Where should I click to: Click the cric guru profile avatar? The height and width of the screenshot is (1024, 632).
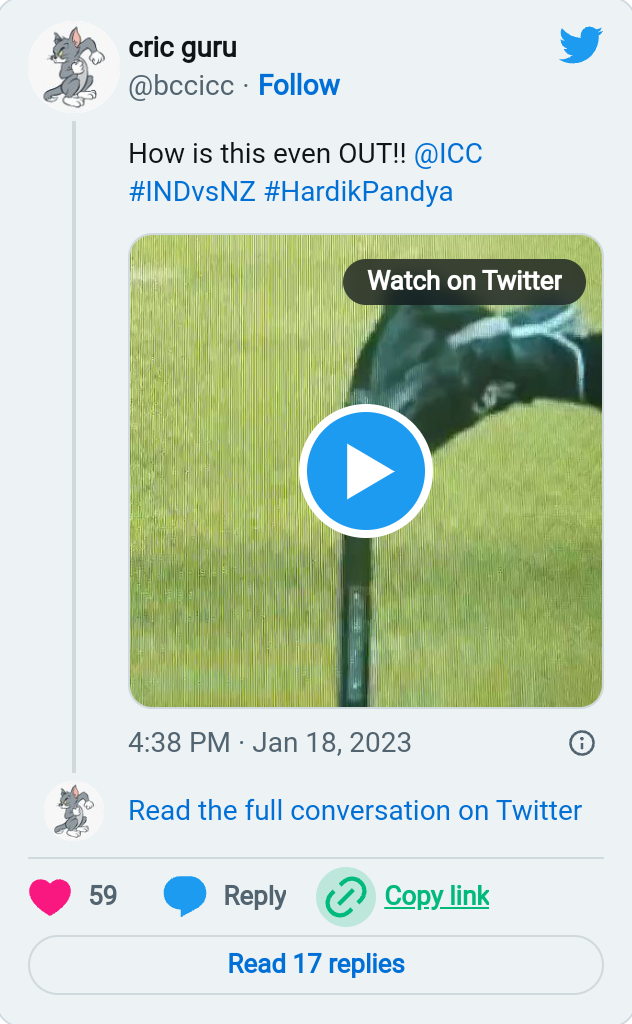point(74,66)
